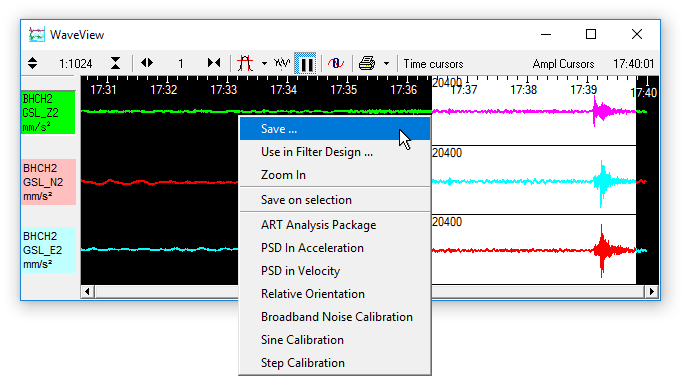Select Relative Orientation menu item
Screen dimensions: 685x379
point(335,294)
